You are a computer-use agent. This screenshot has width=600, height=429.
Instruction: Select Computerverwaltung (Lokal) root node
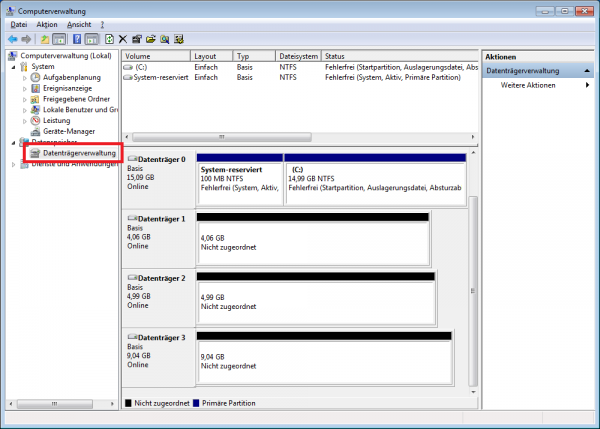(x=65, y=56)
